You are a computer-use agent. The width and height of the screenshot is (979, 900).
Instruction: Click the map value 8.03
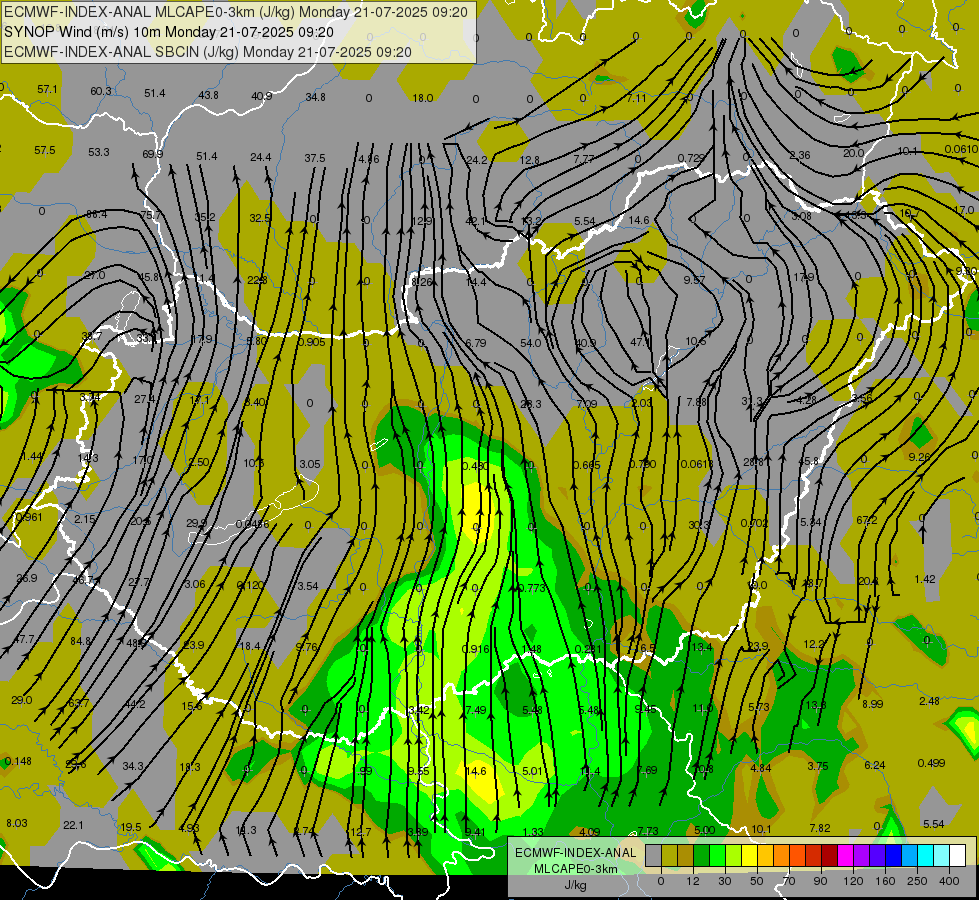pyautogui.click(x=17, y=823)
